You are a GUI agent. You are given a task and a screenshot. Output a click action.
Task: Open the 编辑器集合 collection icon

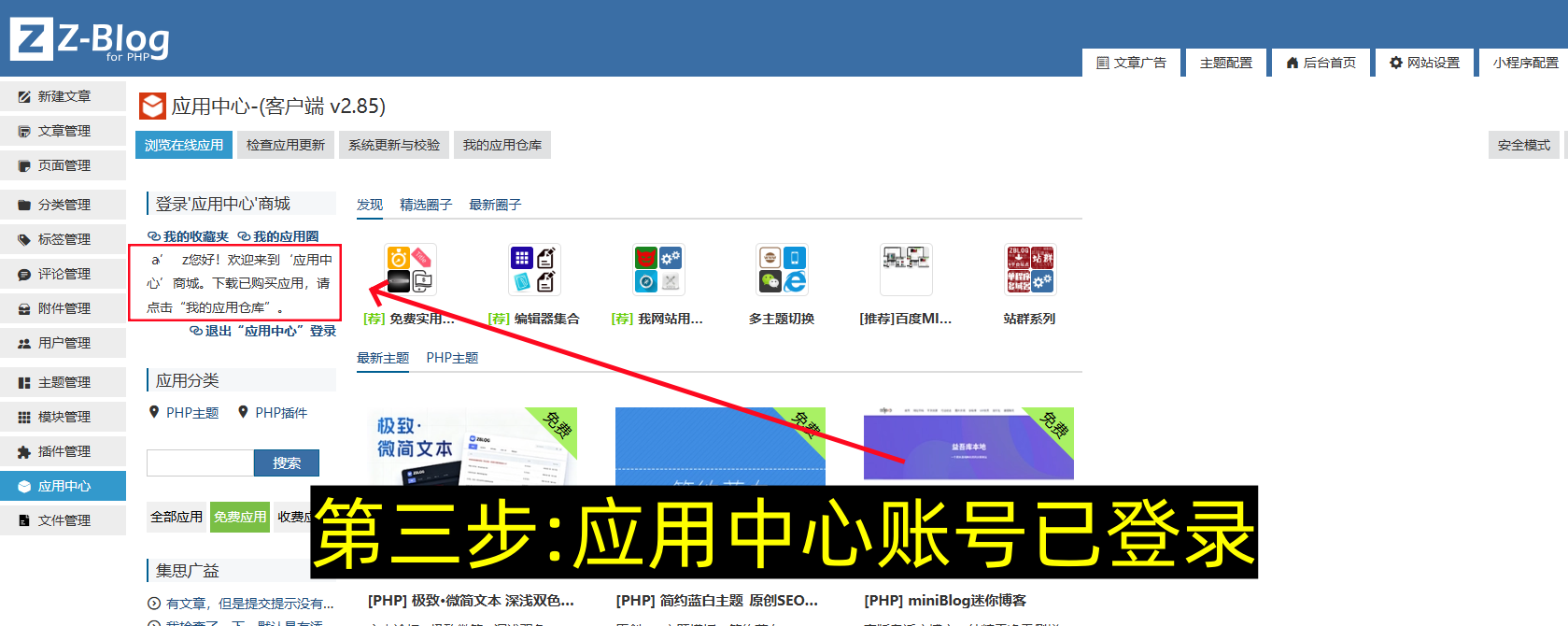tap(534, 270)
